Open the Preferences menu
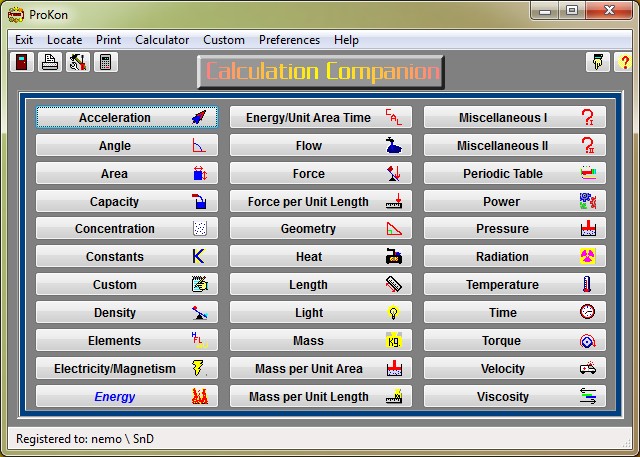This screenshot has height=457, width=640. 289,40
